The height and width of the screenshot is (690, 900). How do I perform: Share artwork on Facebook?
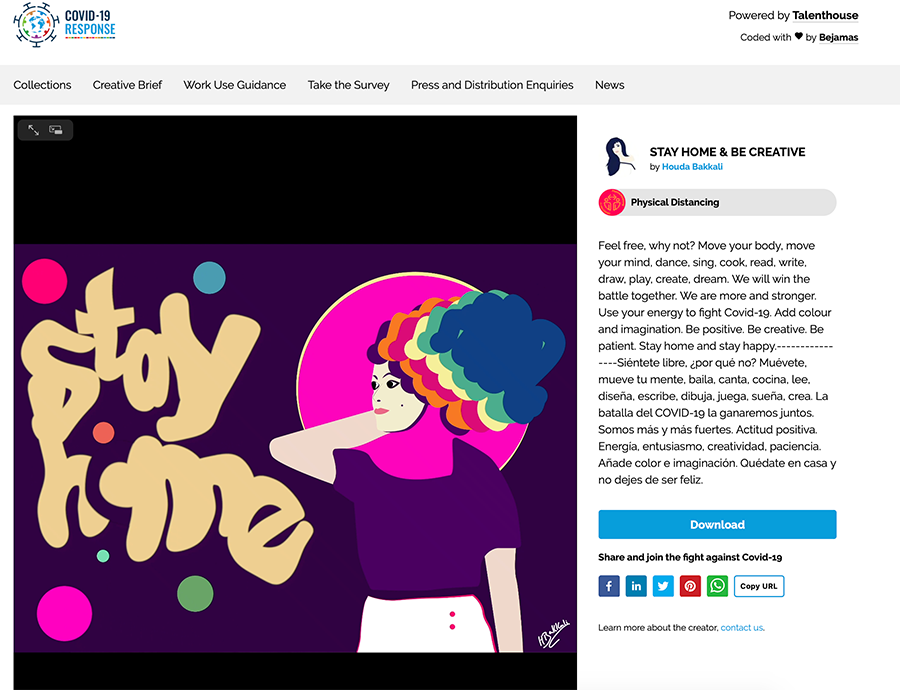[609, 586]
